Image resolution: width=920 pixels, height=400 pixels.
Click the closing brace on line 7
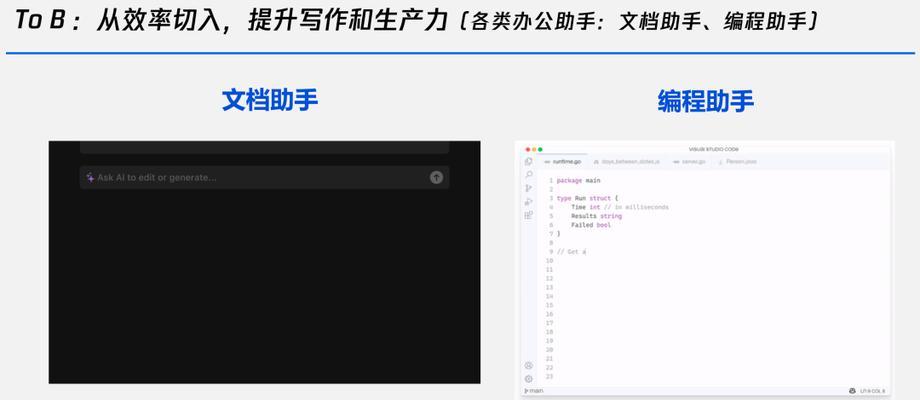pyautogui.click(x=559, y=233)
